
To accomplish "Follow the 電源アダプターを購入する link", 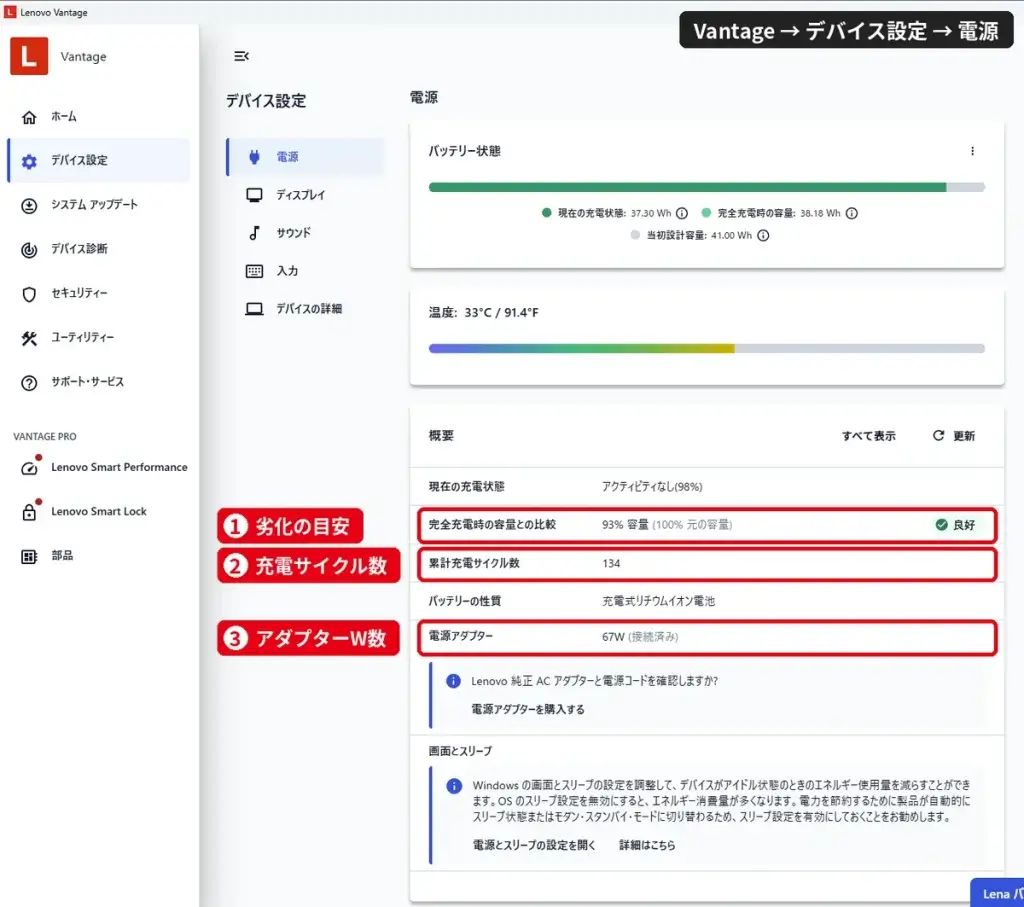I will (x=528, y=709).
